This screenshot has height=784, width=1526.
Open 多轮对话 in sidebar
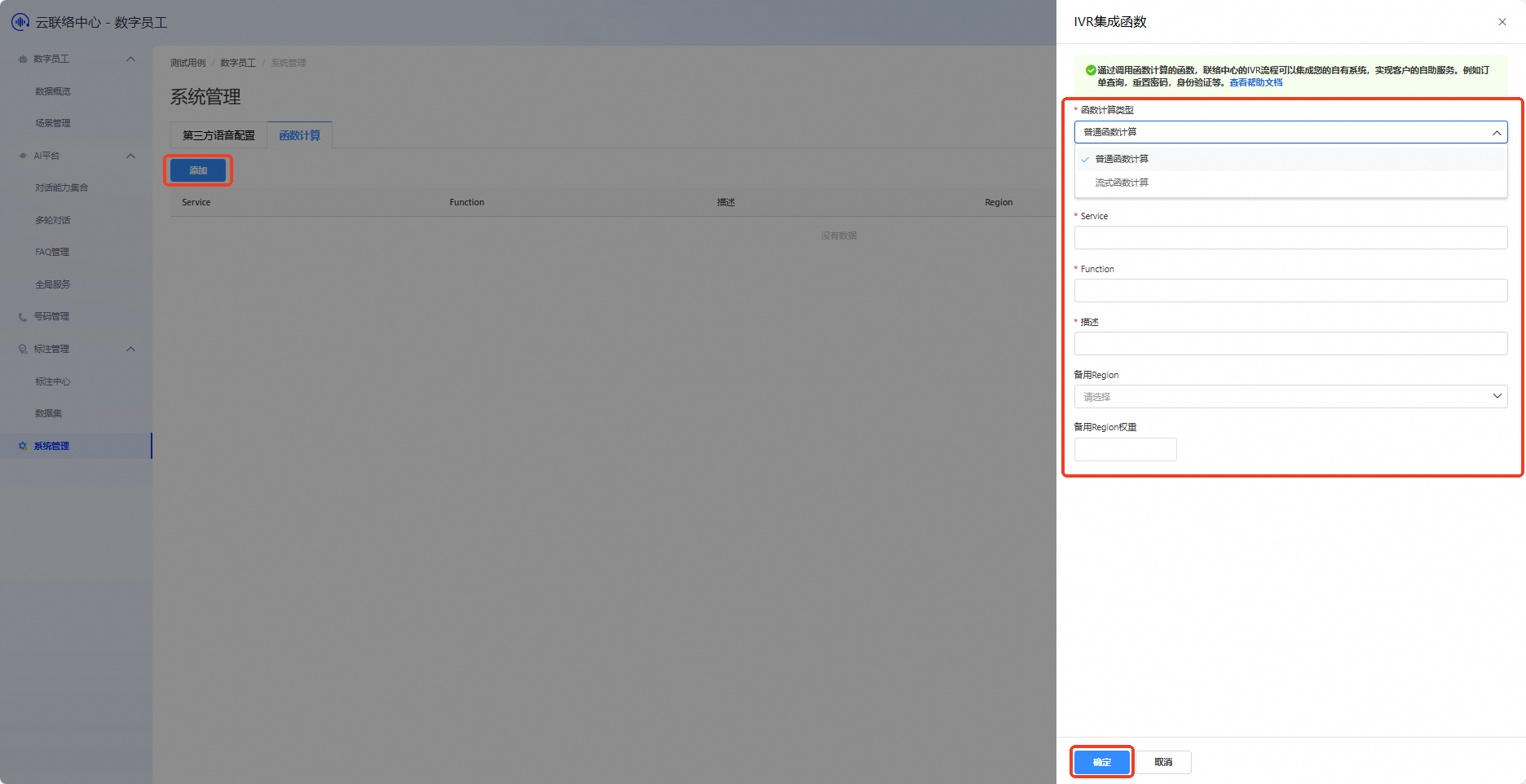coord(53,220)
